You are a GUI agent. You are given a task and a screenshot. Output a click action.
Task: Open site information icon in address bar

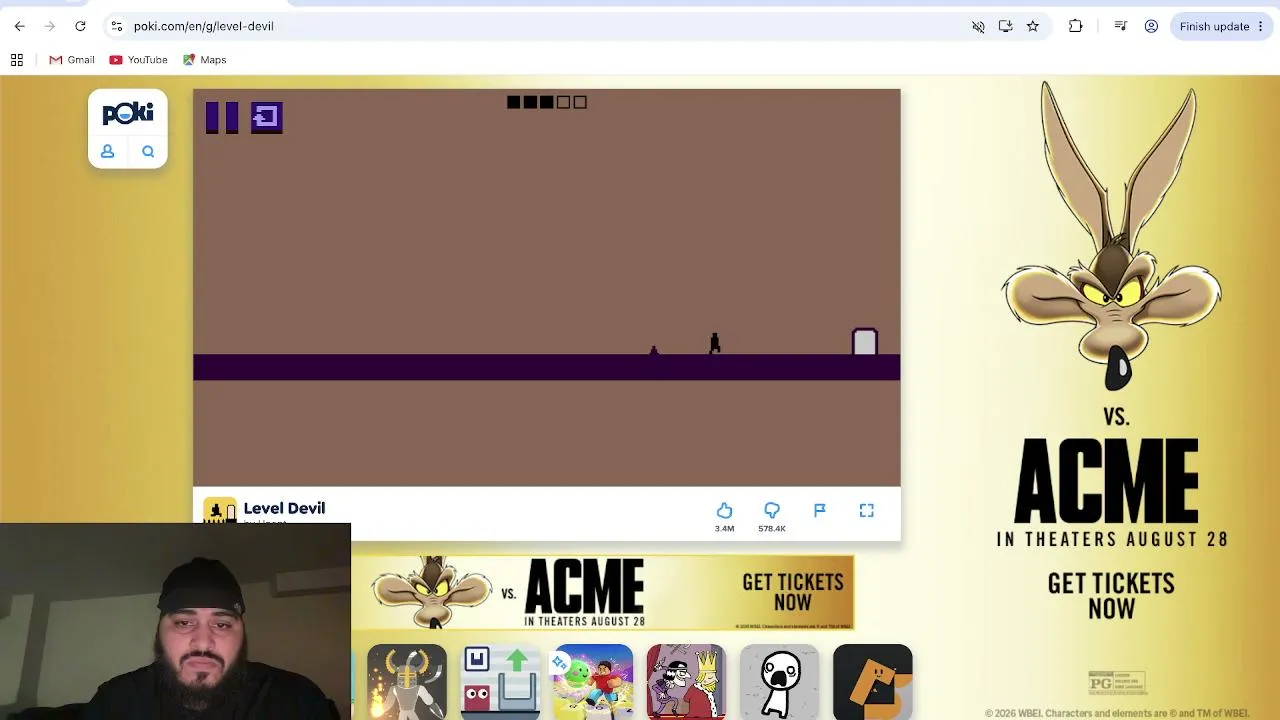pyautogui.click(x=116, y=26)
